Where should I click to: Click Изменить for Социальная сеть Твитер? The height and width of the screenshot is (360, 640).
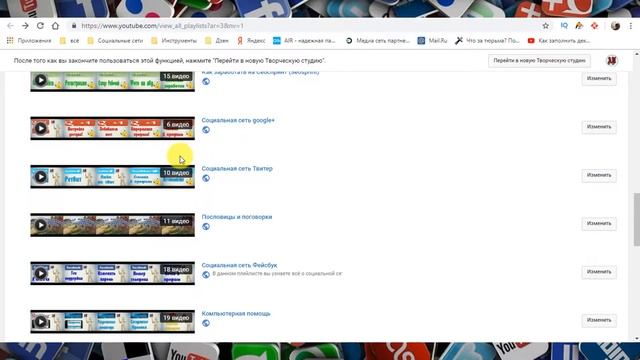599,175
